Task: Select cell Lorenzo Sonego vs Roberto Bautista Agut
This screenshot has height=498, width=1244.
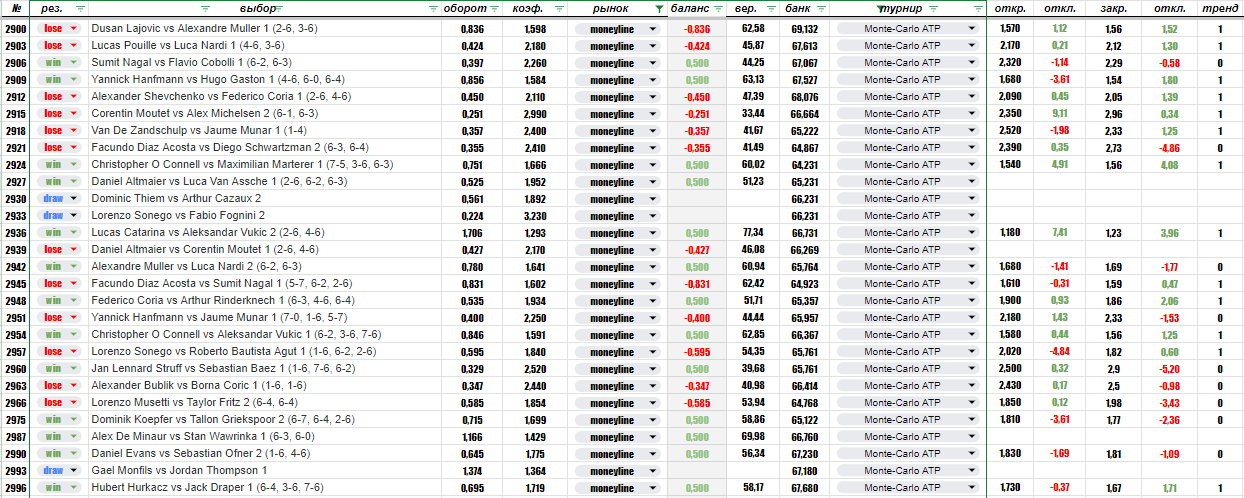Action: point(265,352)
